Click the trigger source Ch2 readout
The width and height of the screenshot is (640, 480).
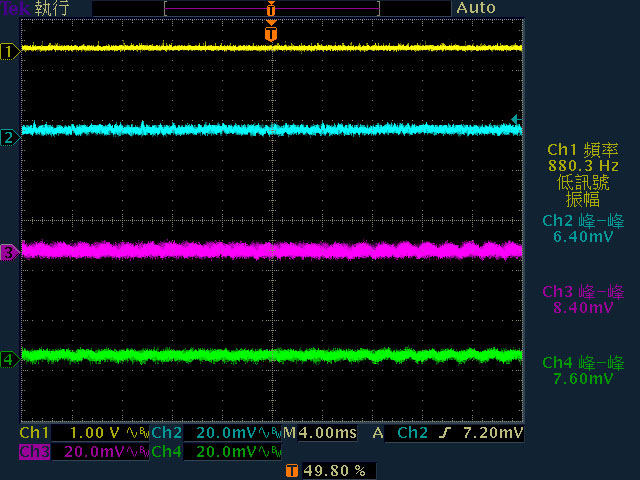point(412,433)
